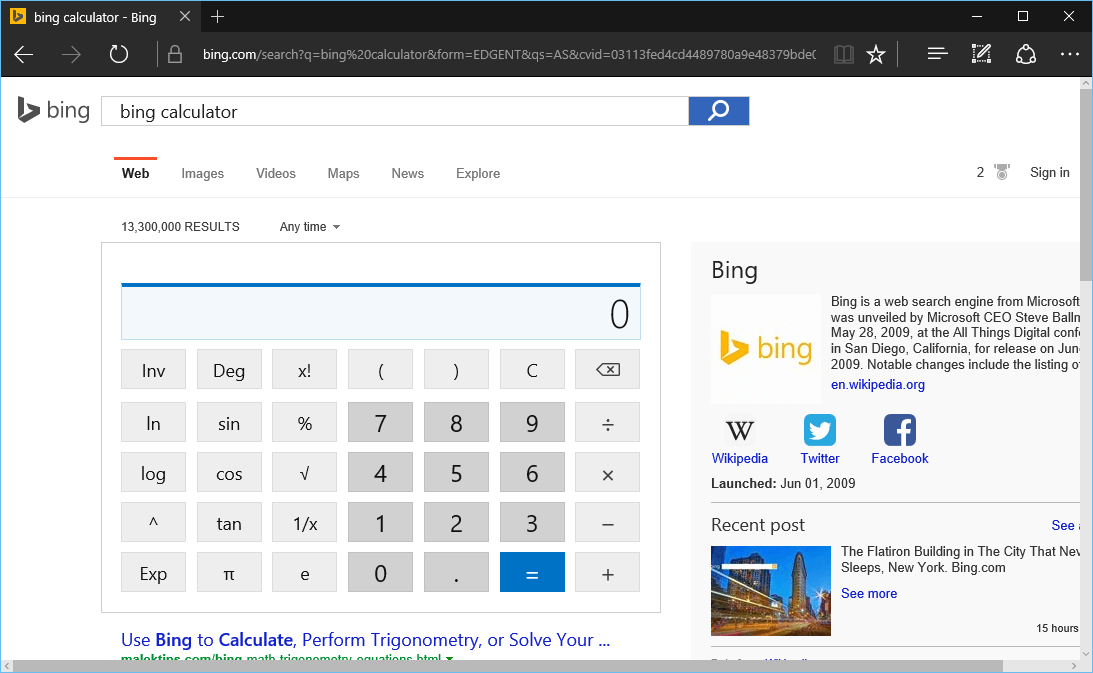Open the Share icon in toolbar
Viewport: 1093px width, 673px height.
[1025, 54]
